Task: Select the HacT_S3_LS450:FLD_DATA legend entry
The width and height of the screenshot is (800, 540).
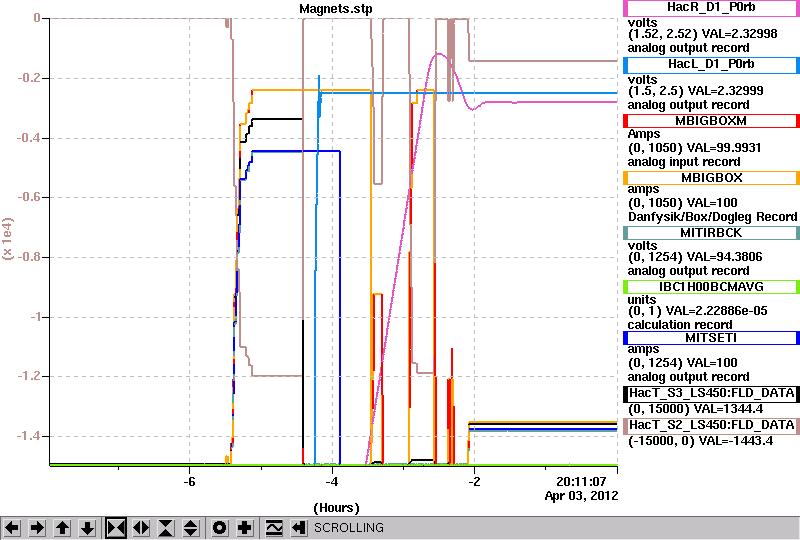Action: pos(711,394)
